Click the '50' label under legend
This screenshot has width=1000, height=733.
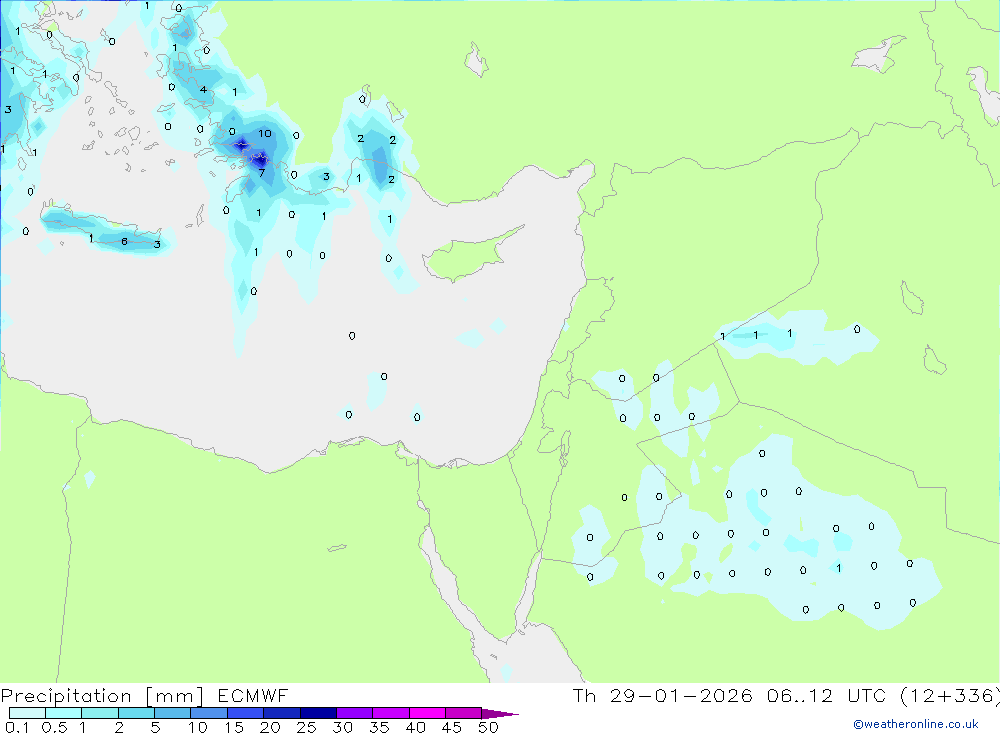click(488, 727)
